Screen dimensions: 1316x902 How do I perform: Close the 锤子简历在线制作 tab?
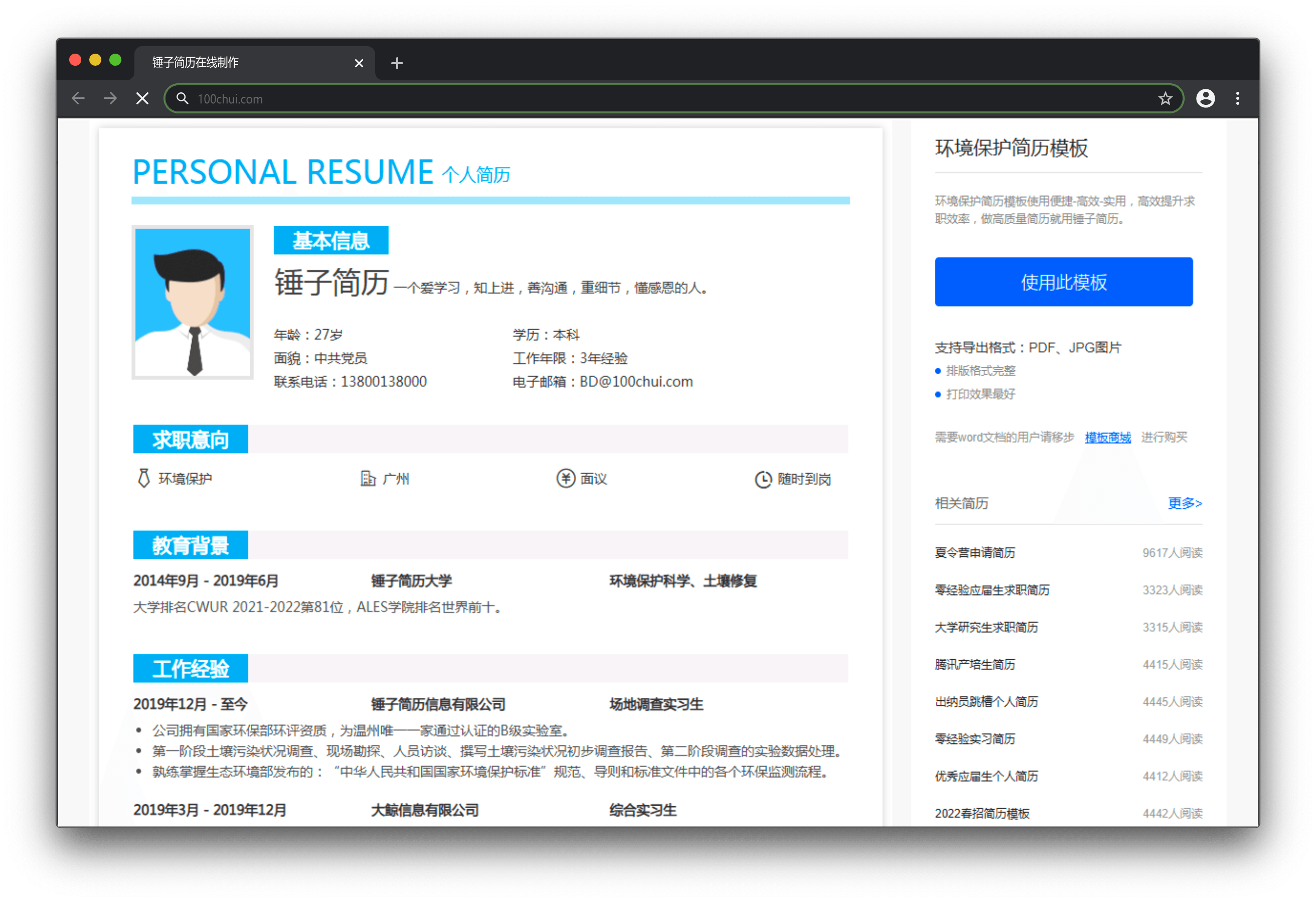359,63
